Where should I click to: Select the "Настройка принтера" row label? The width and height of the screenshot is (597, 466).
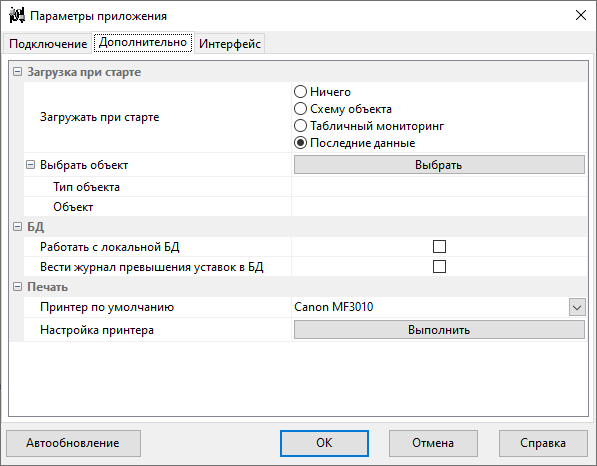tap(97, 330)
